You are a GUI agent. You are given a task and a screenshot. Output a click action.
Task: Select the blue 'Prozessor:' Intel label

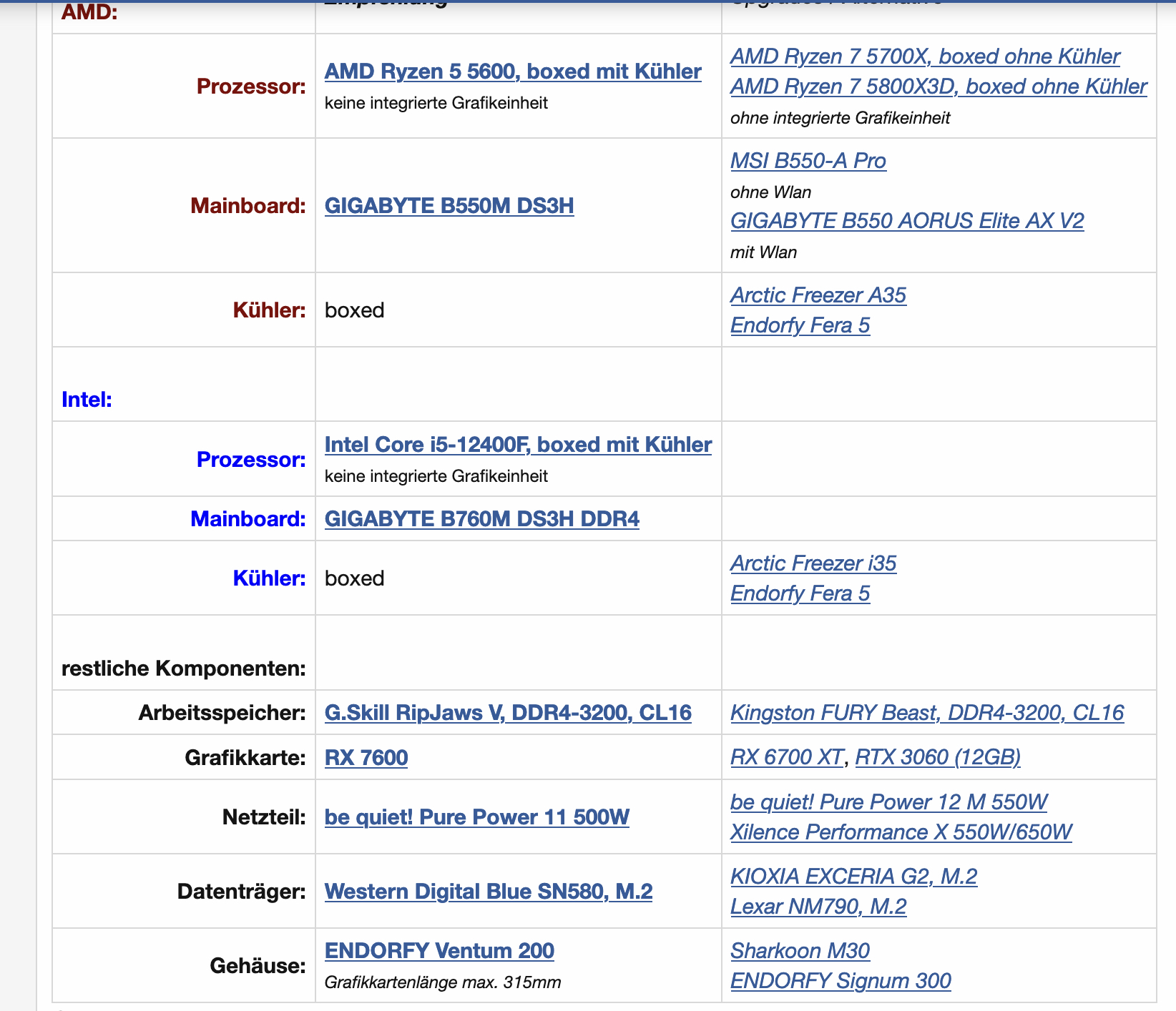[251, 460]
